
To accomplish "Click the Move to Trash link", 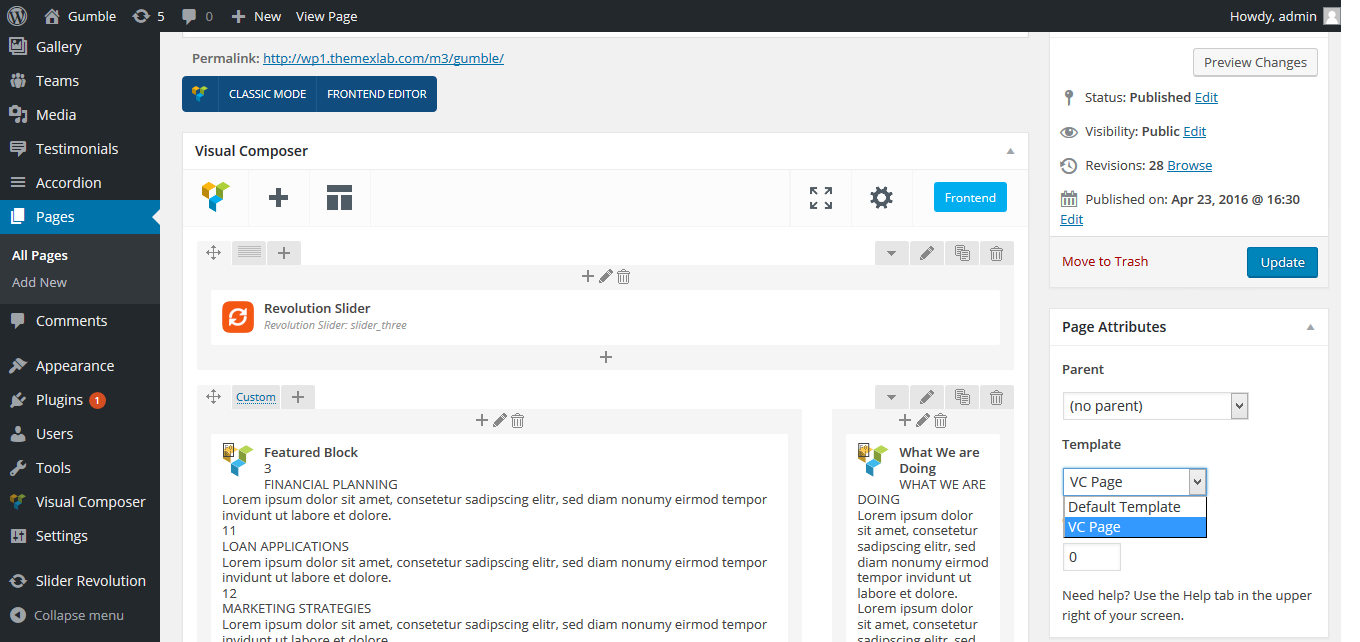I will coord(1105,262).
